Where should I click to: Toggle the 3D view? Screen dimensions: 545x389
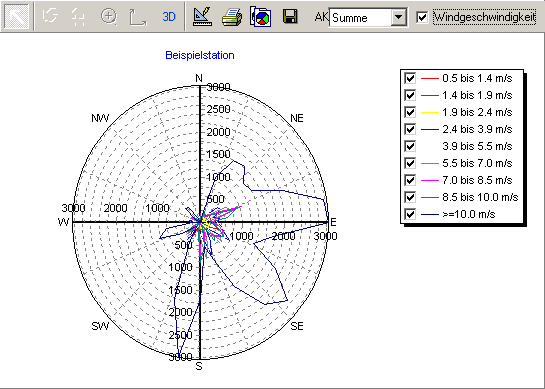pyautogui.click(x=169, y=16)
